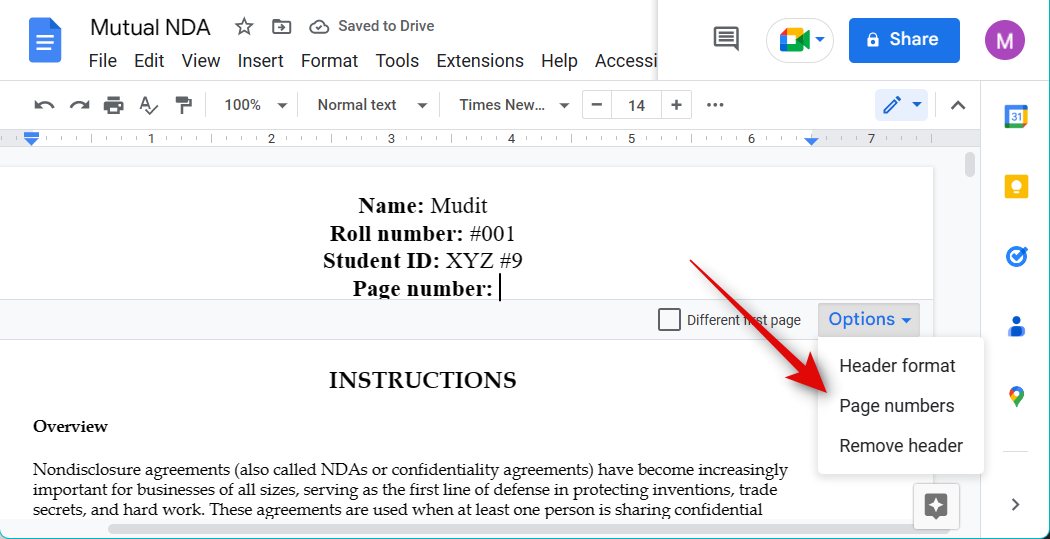Click the Redo arrow icon
This screenshot has height=539, width=1050.
point(79,105)
